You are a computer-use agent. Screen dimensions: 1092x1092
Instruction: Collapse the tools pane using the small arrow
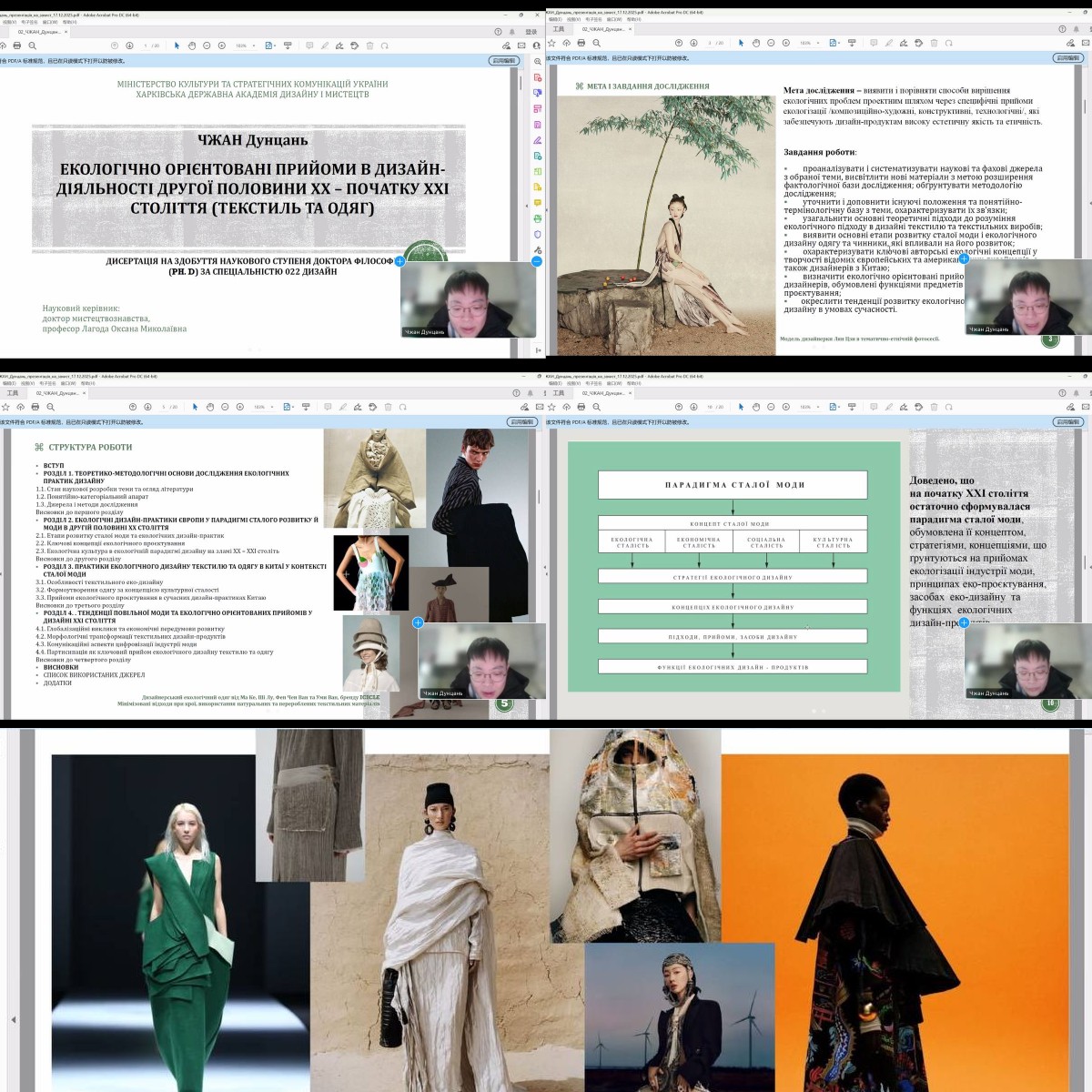pyautogui.click(x=528, y=206)
